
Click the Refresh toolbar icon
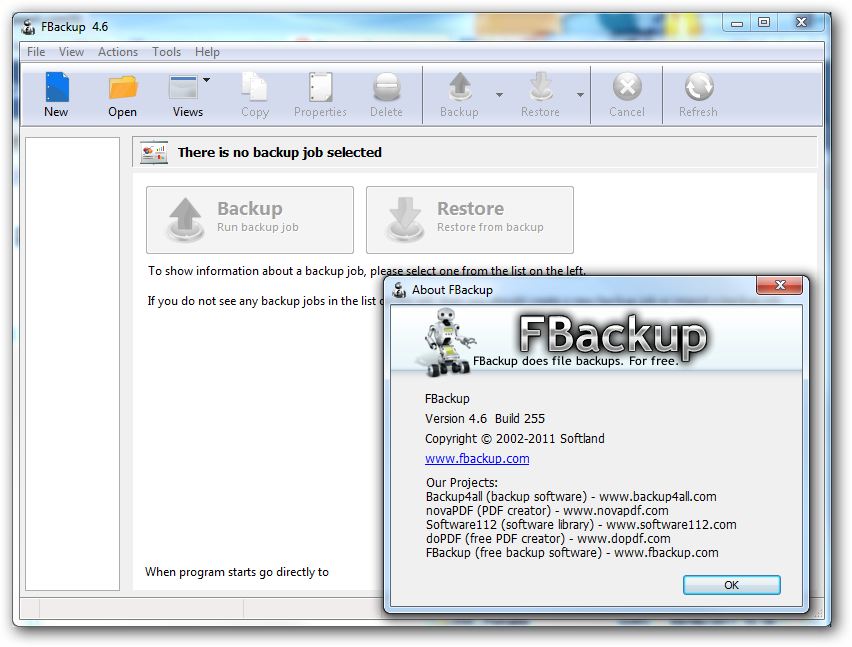click(699, 87)
